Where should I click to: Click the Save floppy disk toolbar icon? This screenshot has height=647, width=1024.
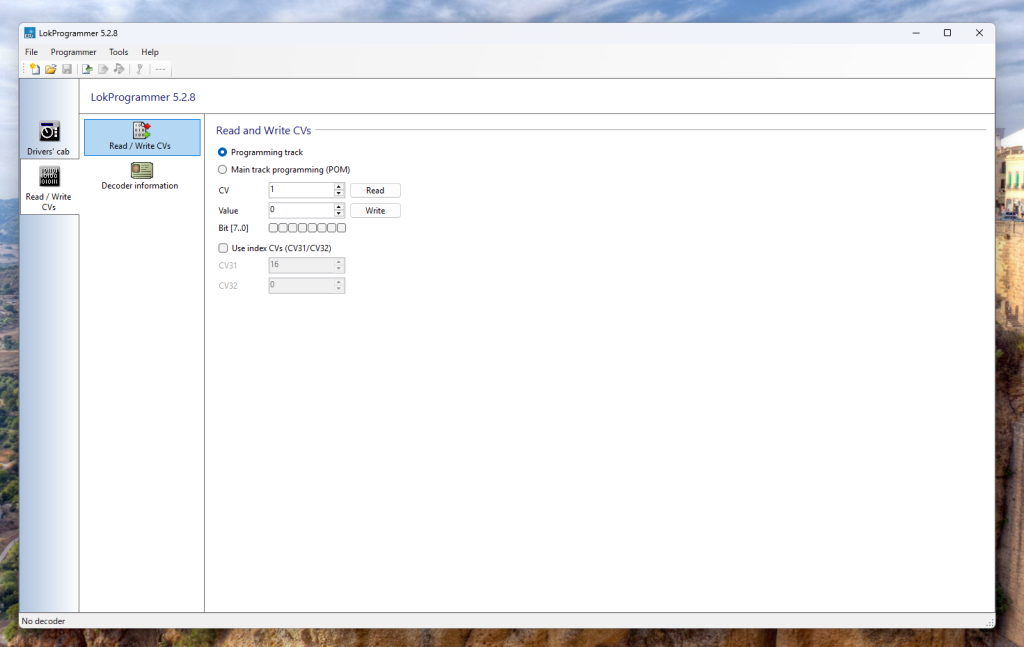[67, 69]
